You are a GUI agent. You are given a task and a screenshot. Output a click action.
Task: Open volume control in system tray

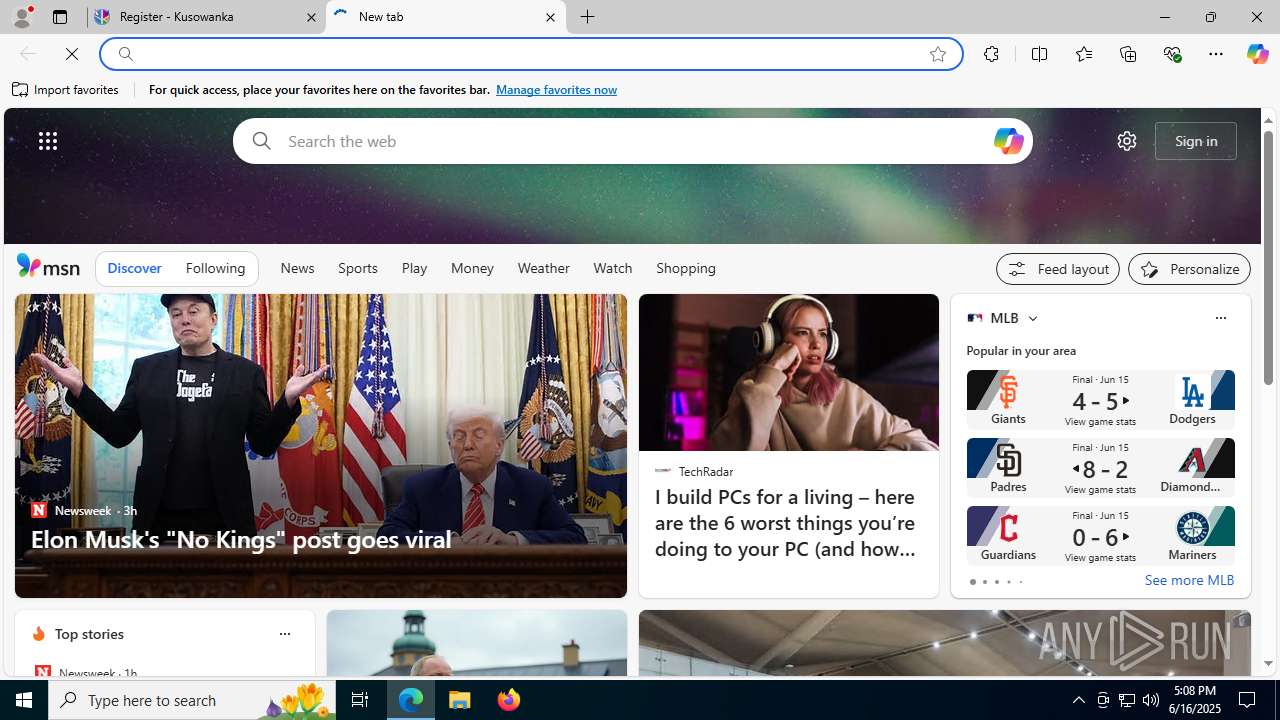click(1151, 700)
